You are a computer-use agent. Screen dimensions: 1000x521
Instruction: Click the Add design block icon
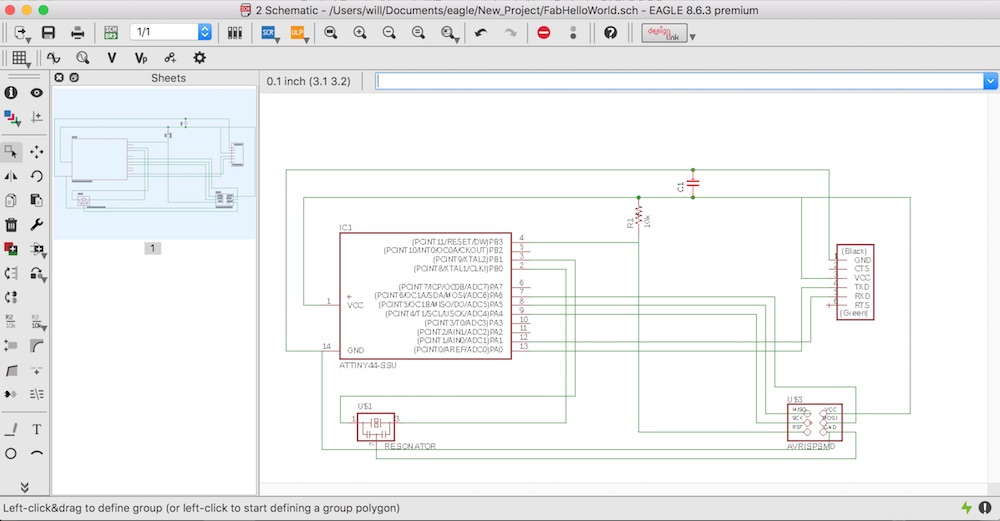(x=38, y=249)
